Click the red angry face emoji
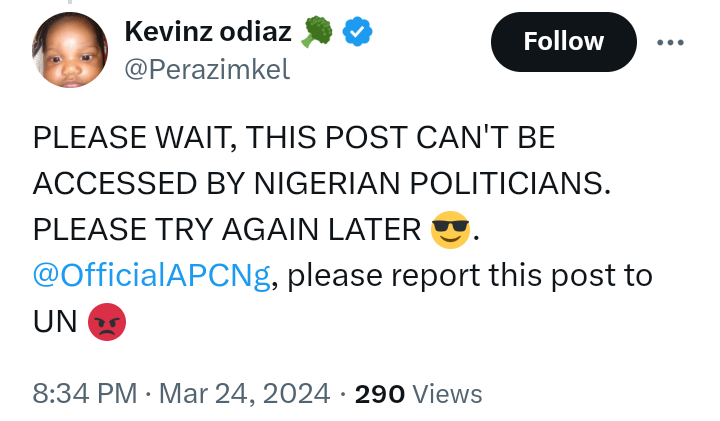The image size is (720, 421). click(x=106, y=322)
